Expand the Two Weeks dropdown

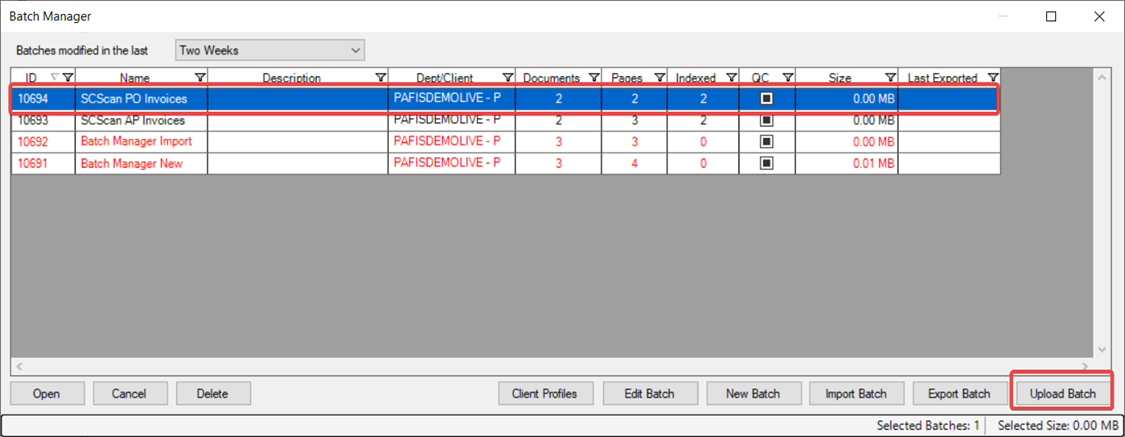(356, 50)
